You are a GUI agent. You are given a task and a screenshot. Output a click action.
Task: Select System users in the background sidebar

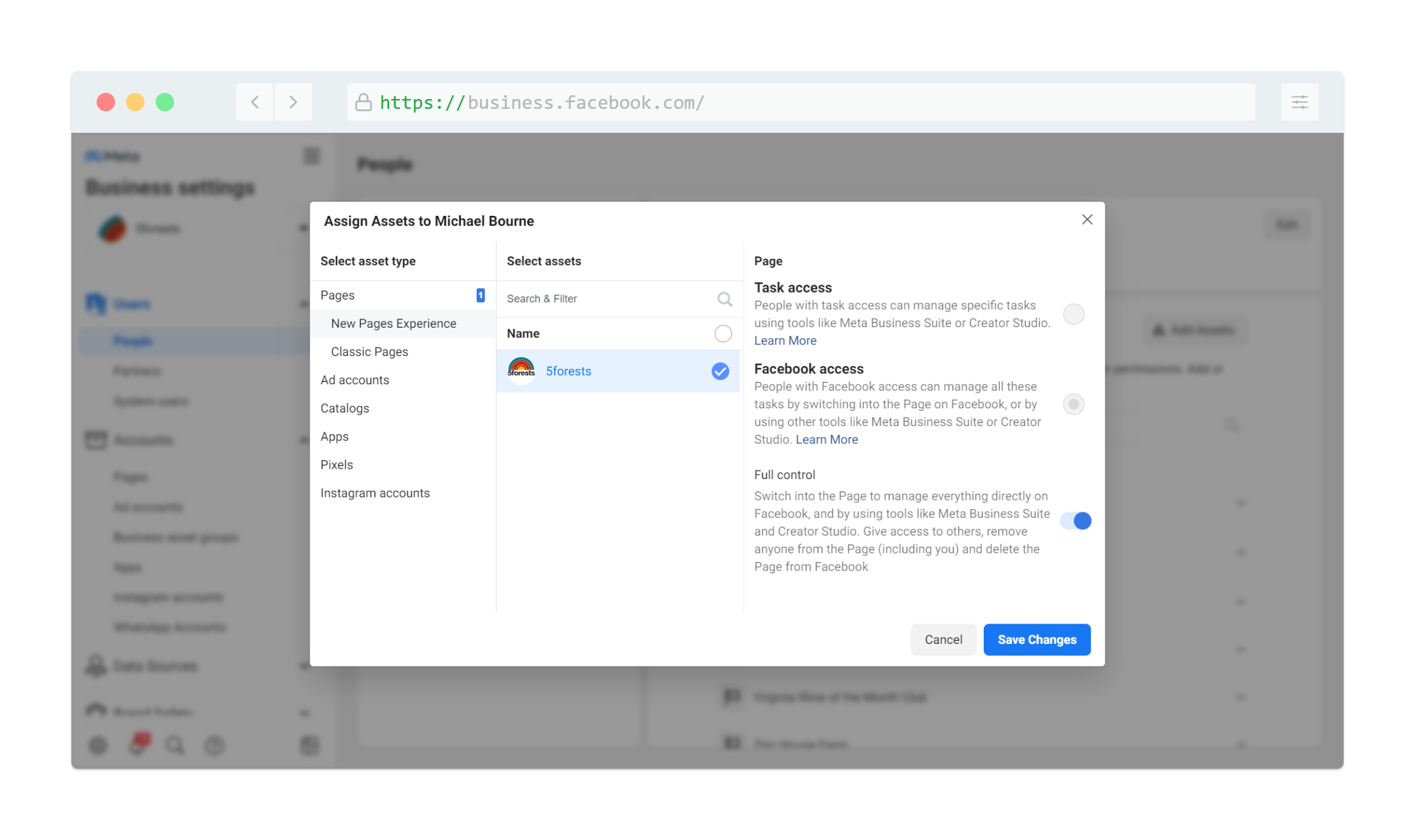[x=151, y=402]
